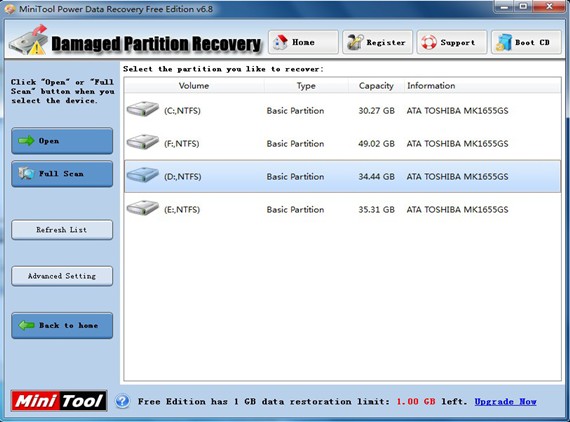Click the 30.27 GB capacity cell

point(376,111)
